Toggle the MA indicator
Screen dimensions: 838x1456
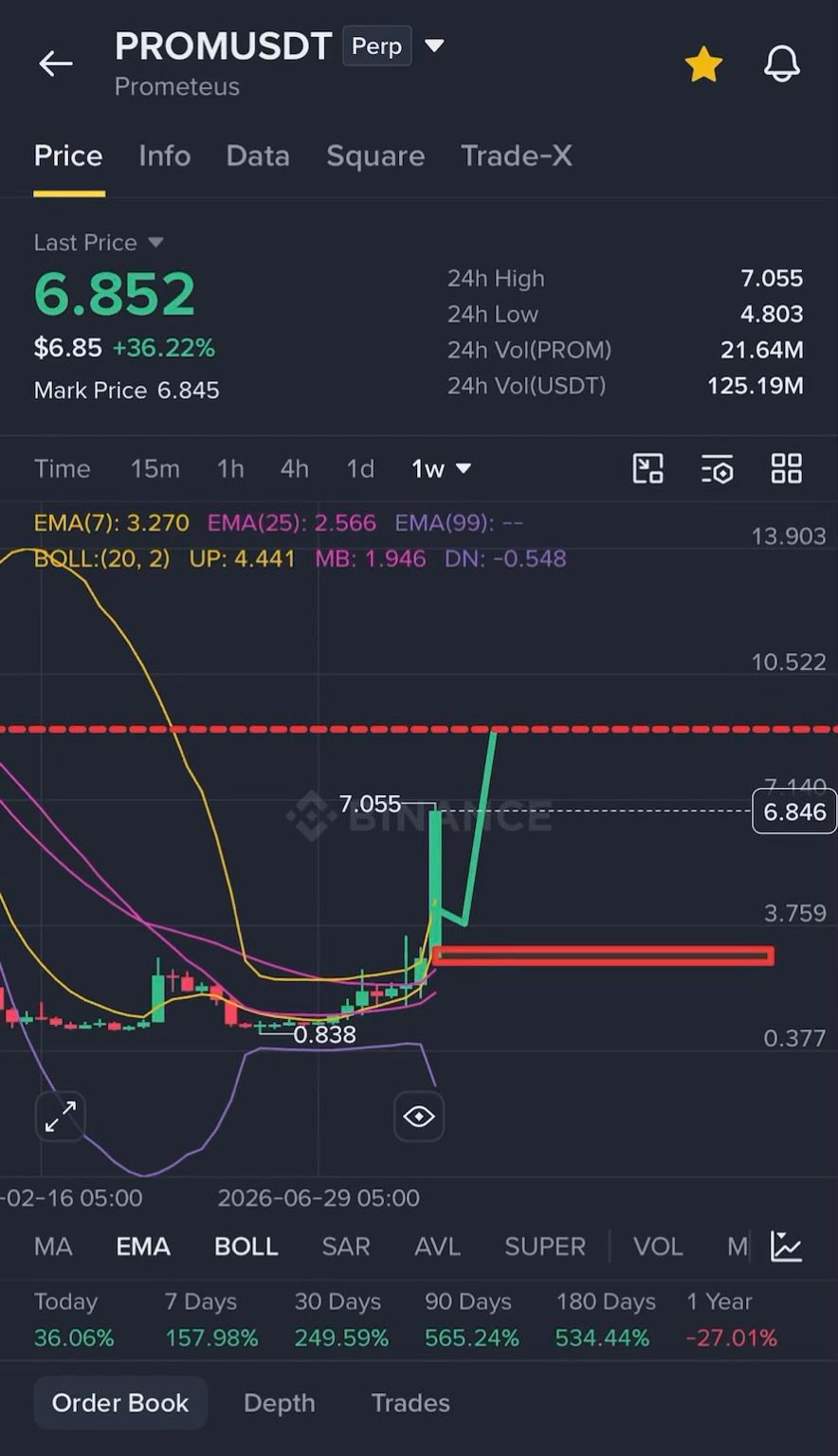[53, 1247]
